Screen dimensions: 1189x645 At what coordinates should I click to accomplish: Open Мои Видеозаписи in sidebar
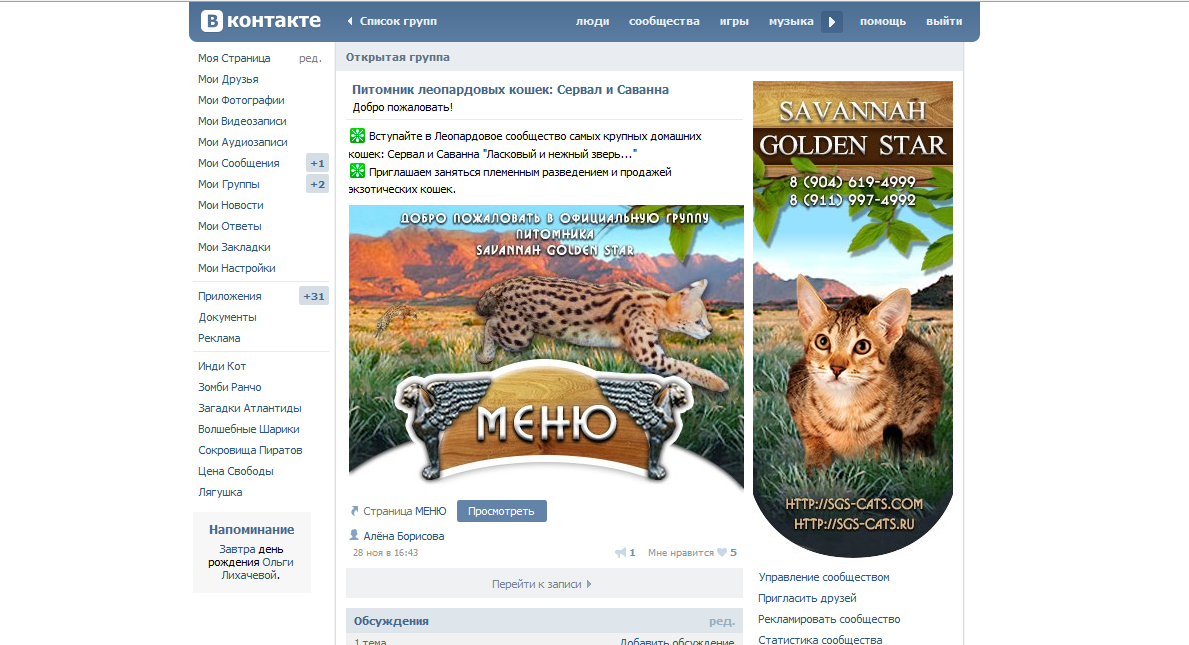[x=242, y=121]
